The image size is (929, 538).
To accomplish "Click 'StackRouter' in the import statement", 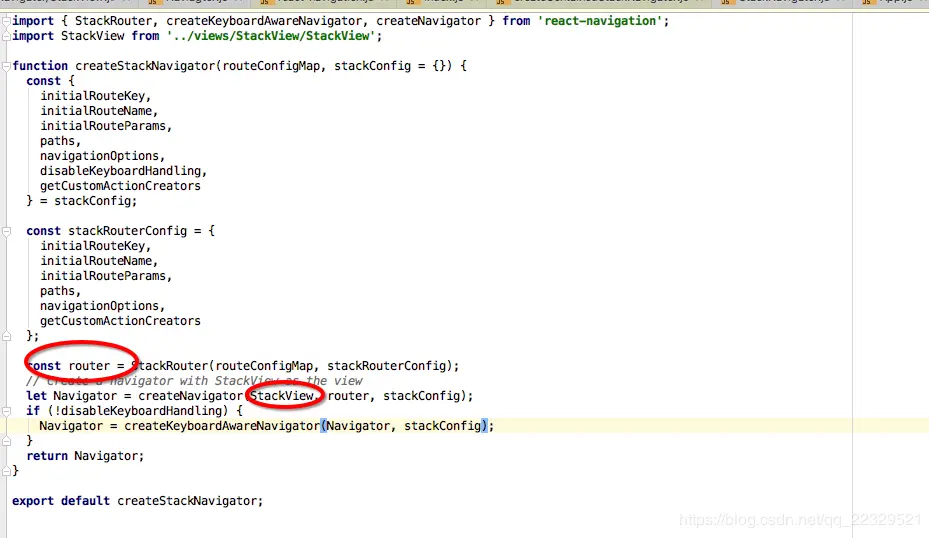I will pyautogui.click(x=113, y=21).
